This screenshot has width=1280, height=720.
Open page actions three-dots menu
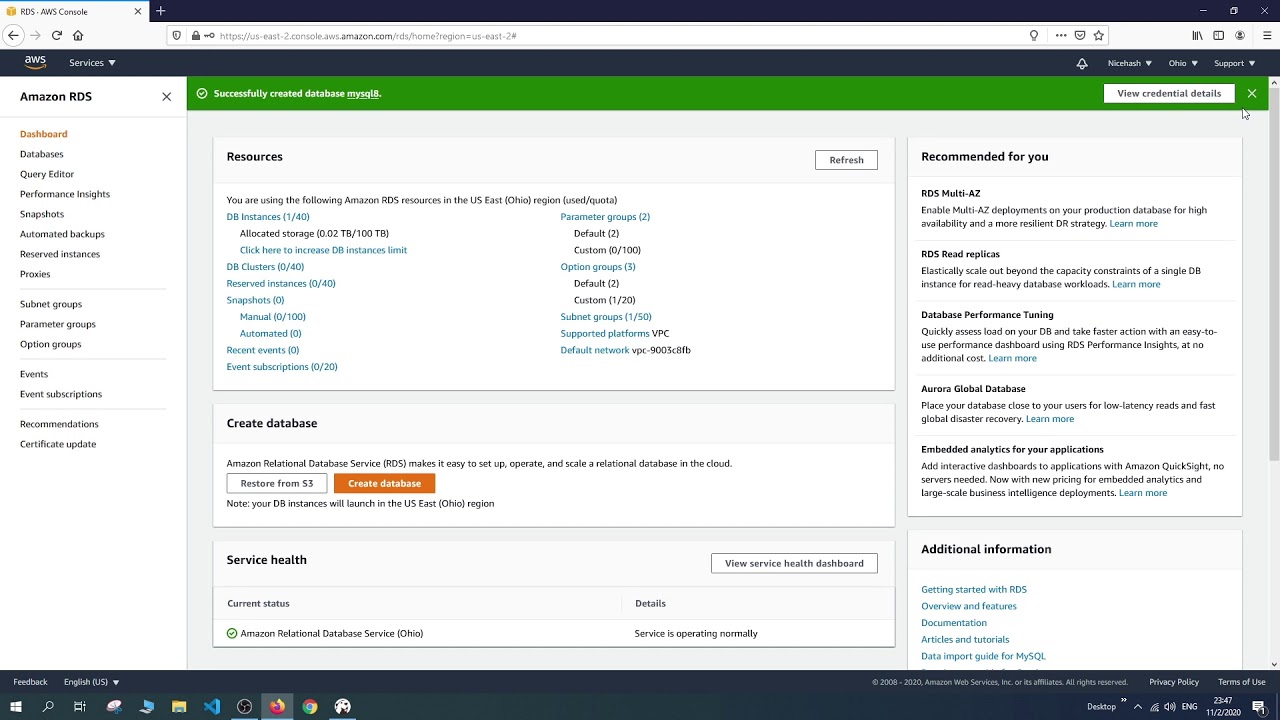tap(1061, 35)
